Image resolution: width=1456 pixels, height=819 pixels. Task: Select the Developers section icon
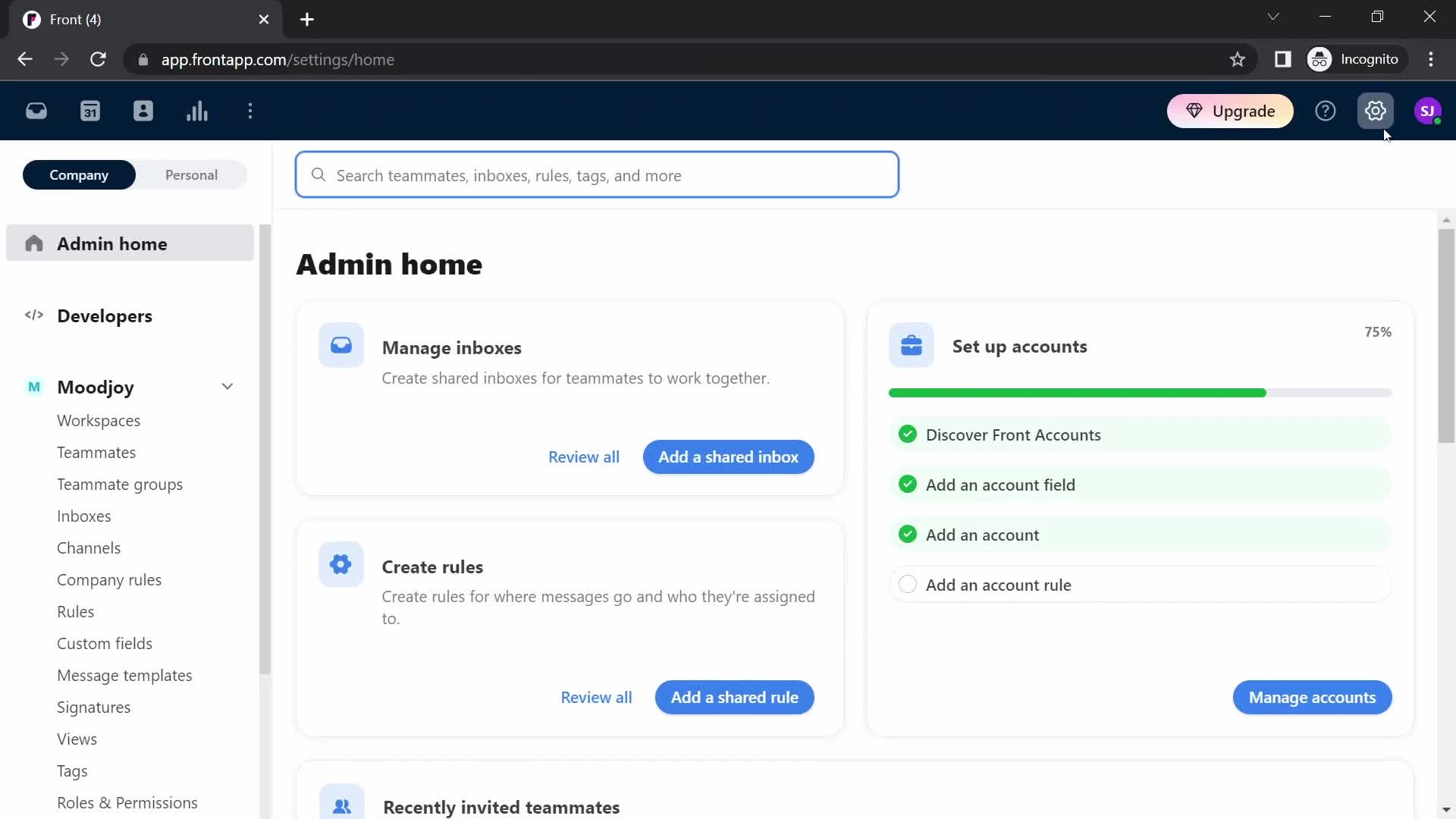33,315
